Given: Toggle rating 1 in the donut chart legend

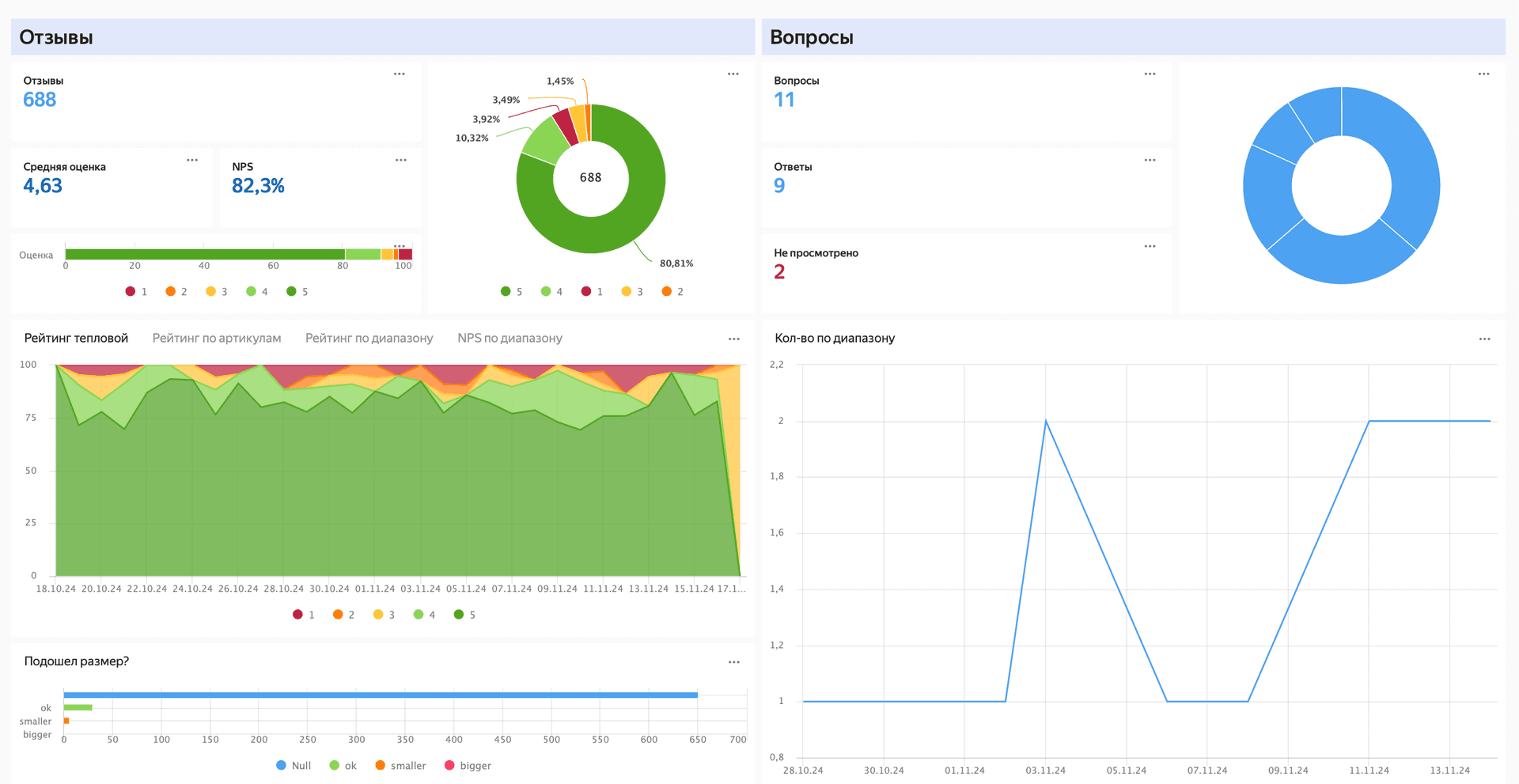Looking at the screenshot, I should (x=593, y=291).
